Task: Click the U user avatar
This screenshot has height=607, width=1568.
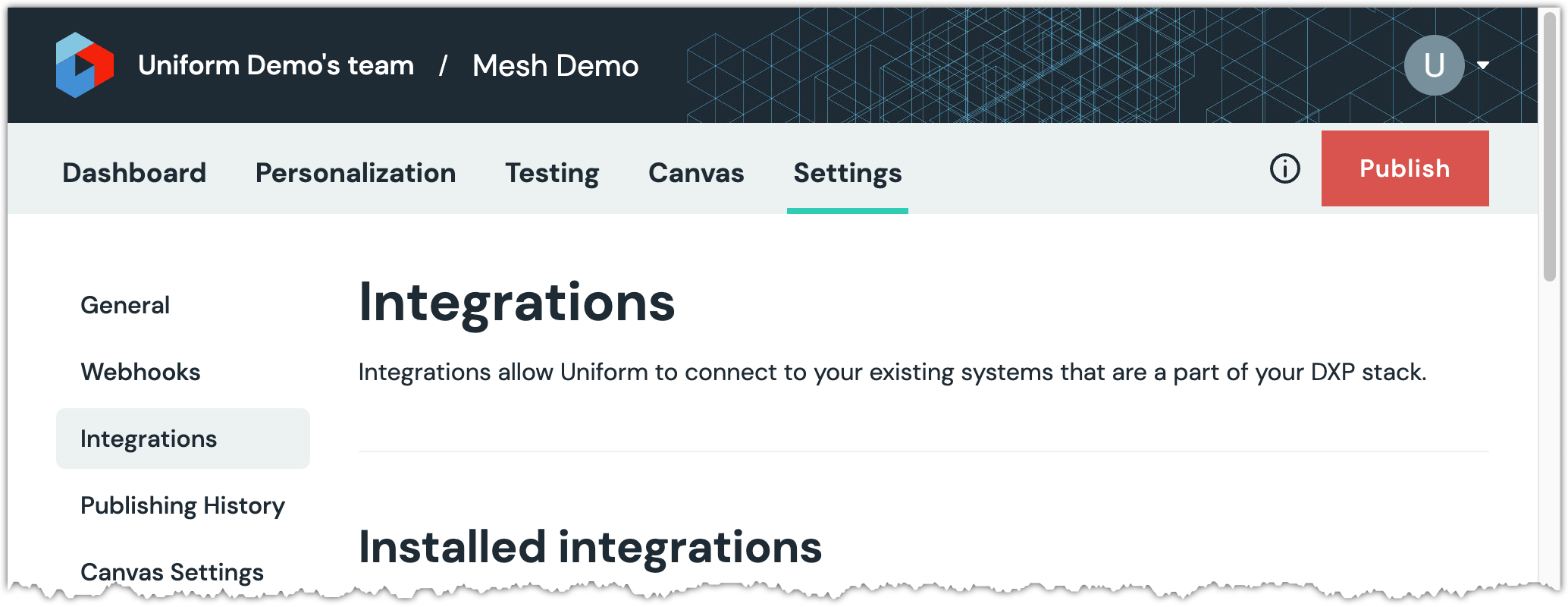Action: click(x=1434, y=65)
